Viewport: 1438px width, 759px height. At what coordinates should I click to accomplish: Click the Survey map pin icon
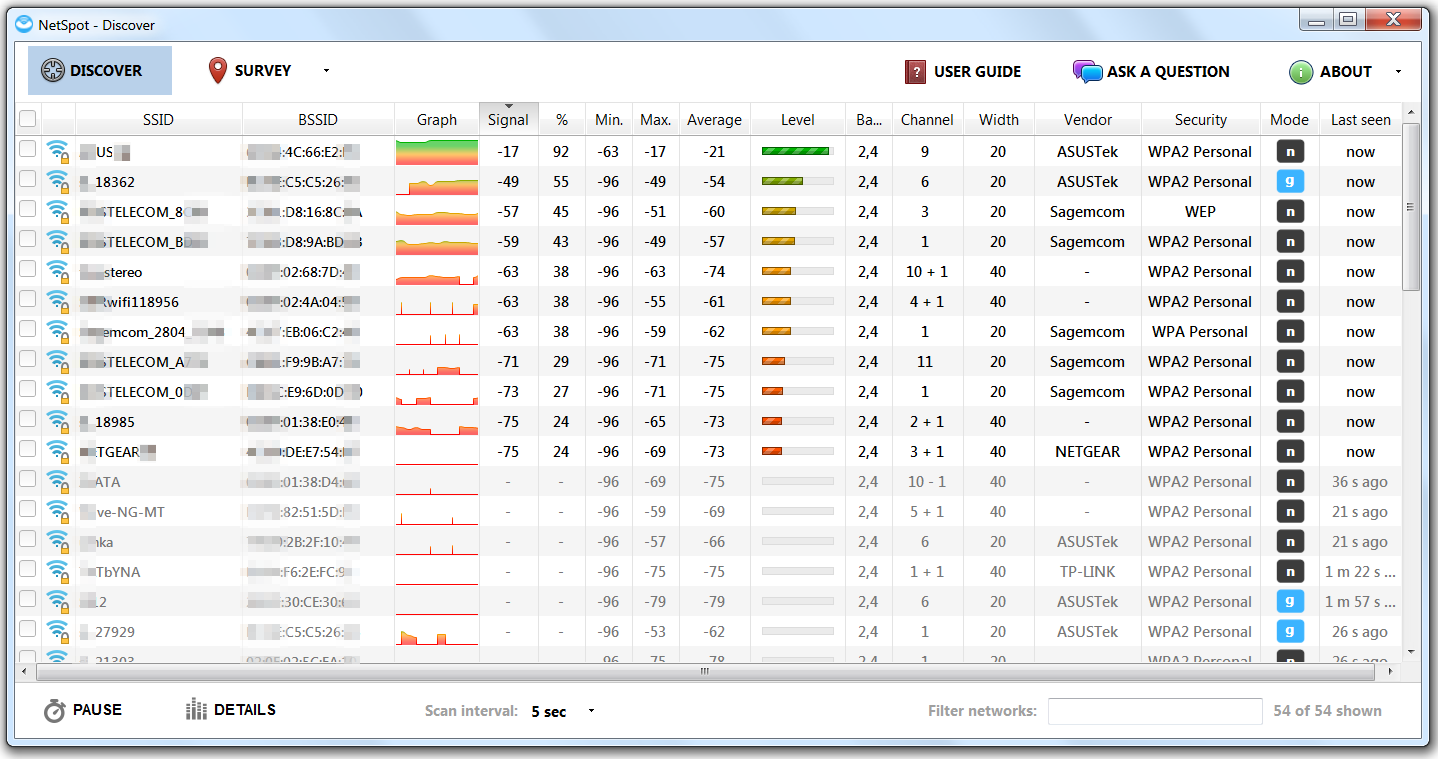[217, 71]
